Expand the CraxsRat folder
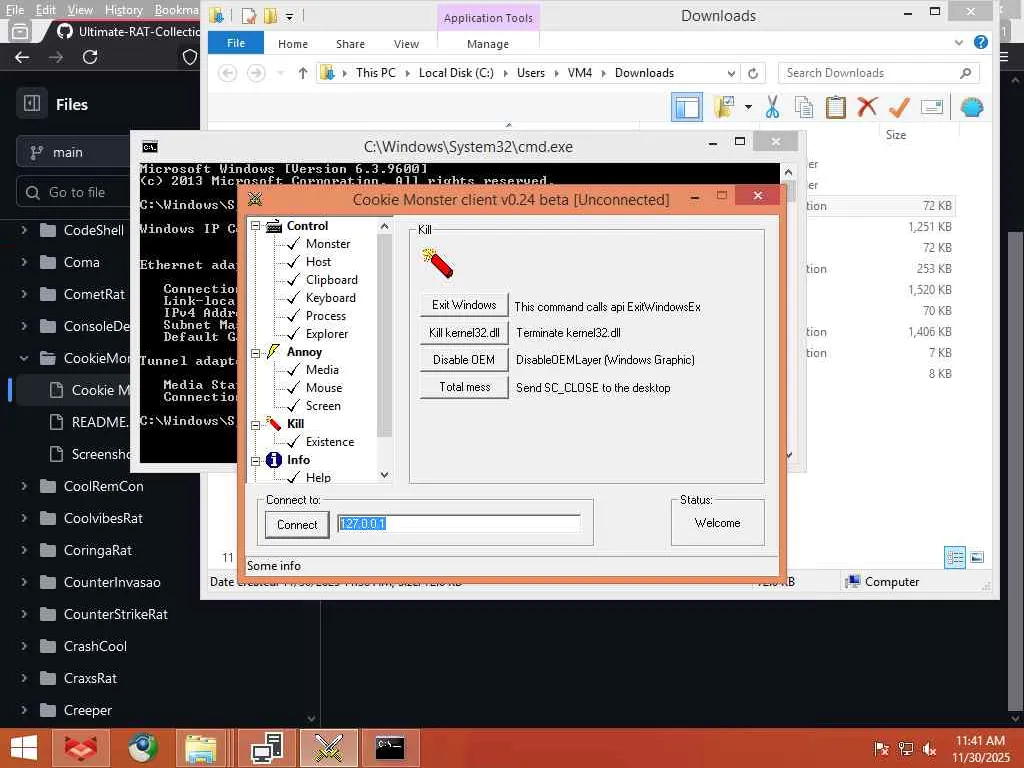The width and height of the screenshot is (1024, 768). (24, 678)
